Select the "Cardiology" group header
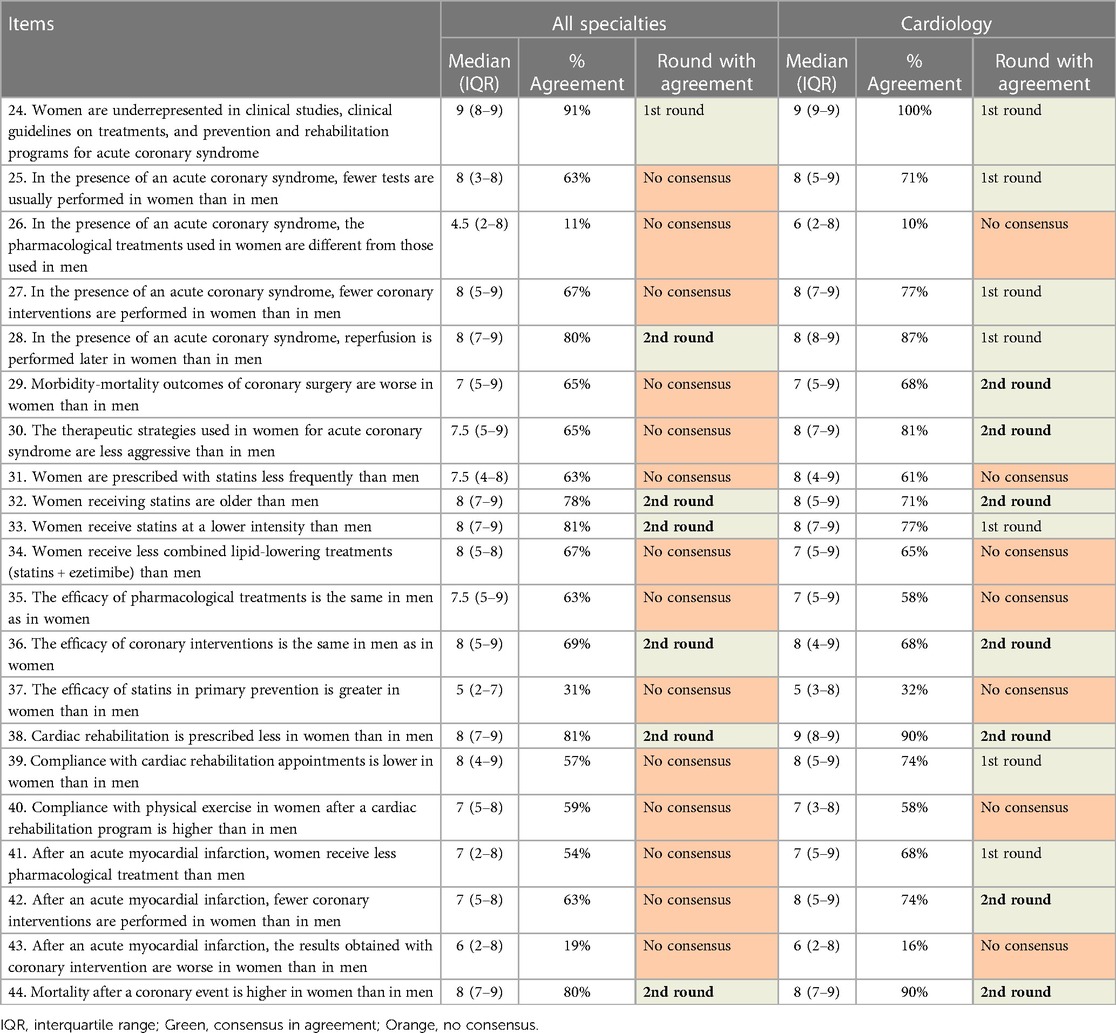 (x=947, y=23)
